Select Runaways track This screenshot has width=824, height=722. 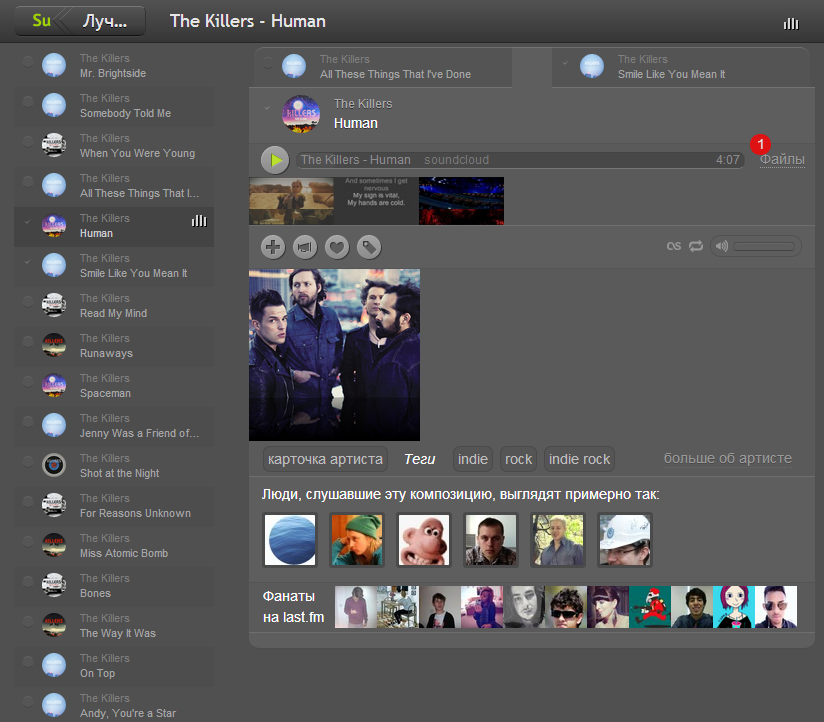coord(114,346)
